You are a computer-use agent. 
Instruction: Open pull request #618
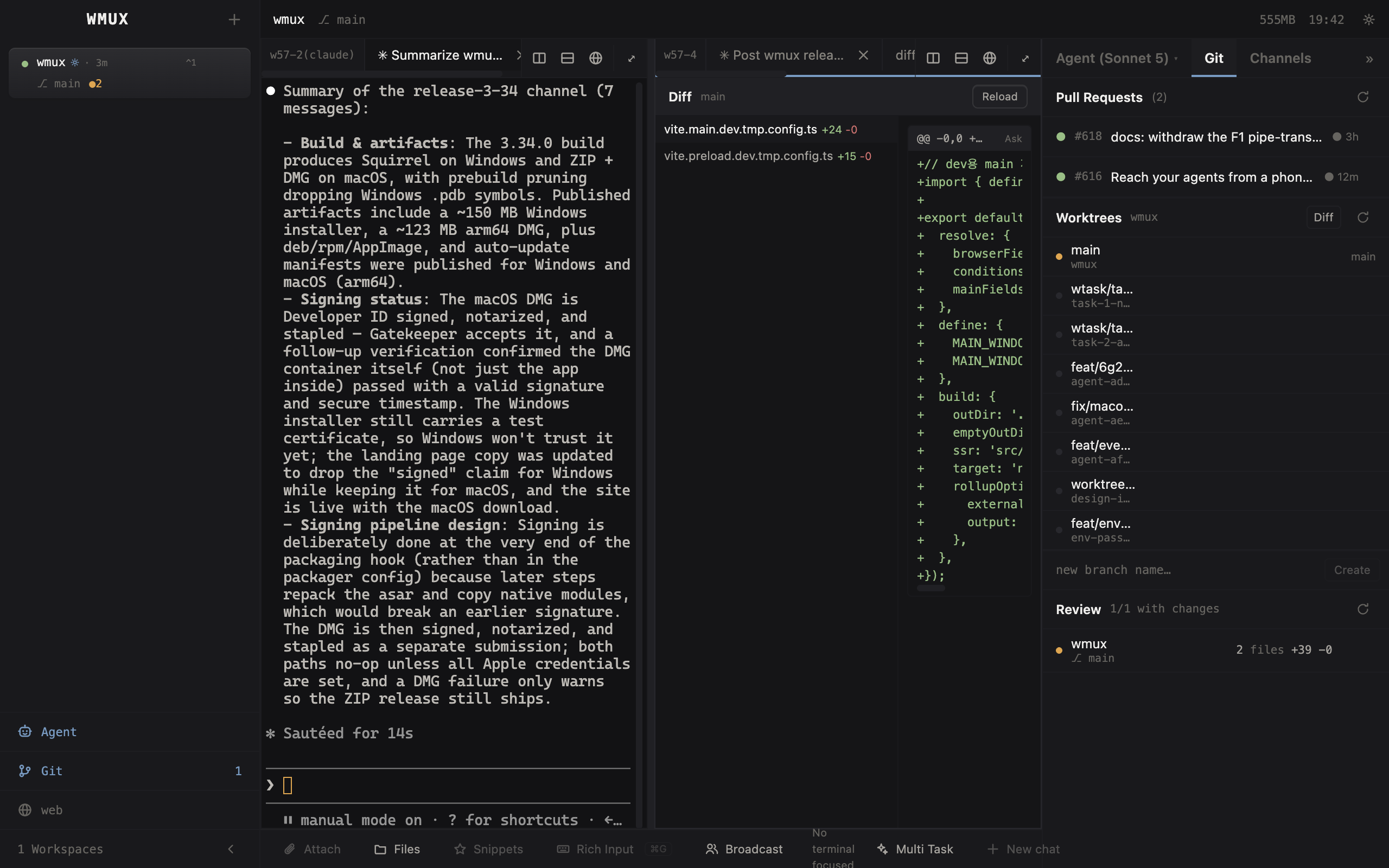[x=1214, y=137]
